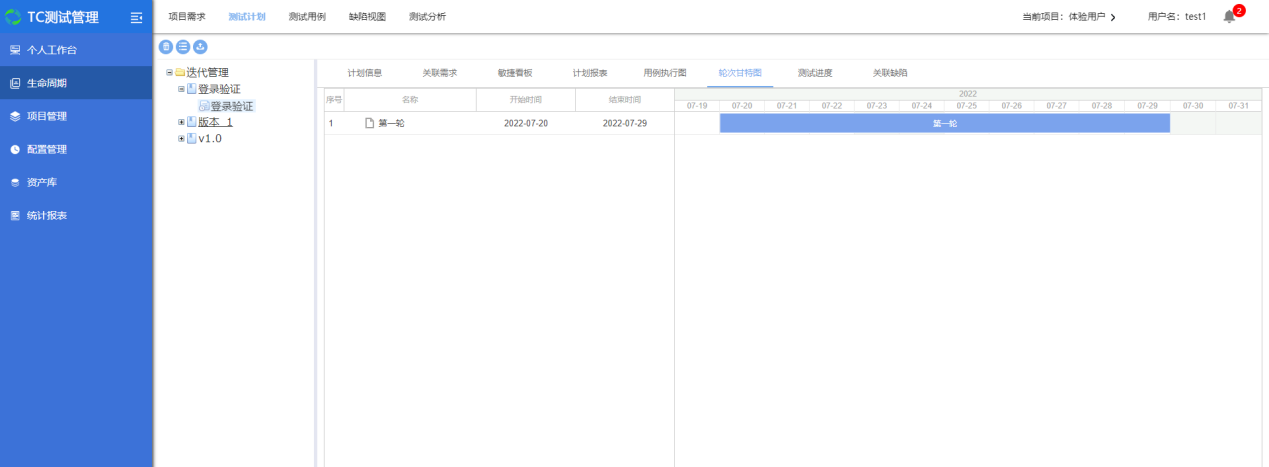Click the 开始时间 column header

525,100
